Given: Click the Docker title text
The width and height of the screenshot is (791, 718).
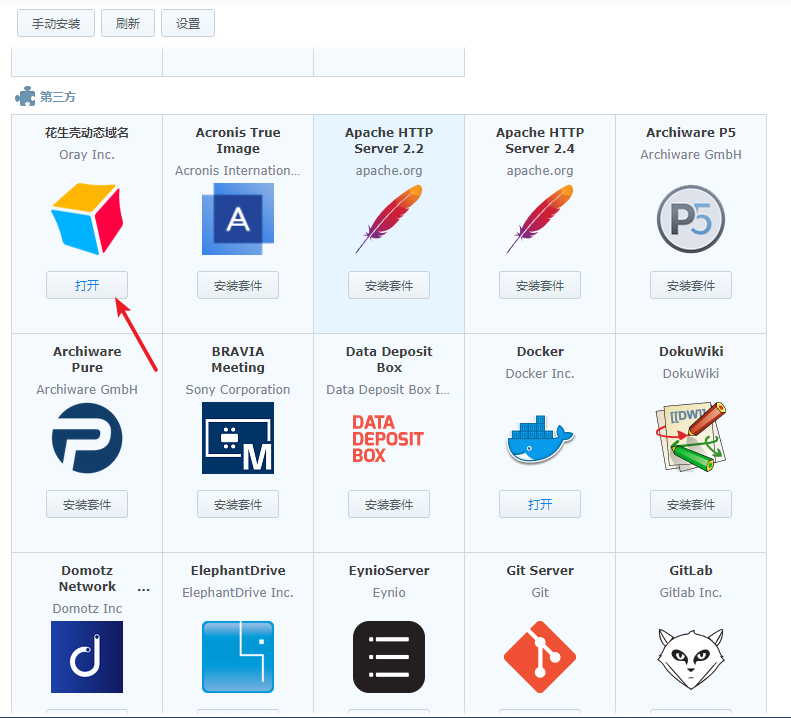Looking at the screenshot, I should point(540,351).
